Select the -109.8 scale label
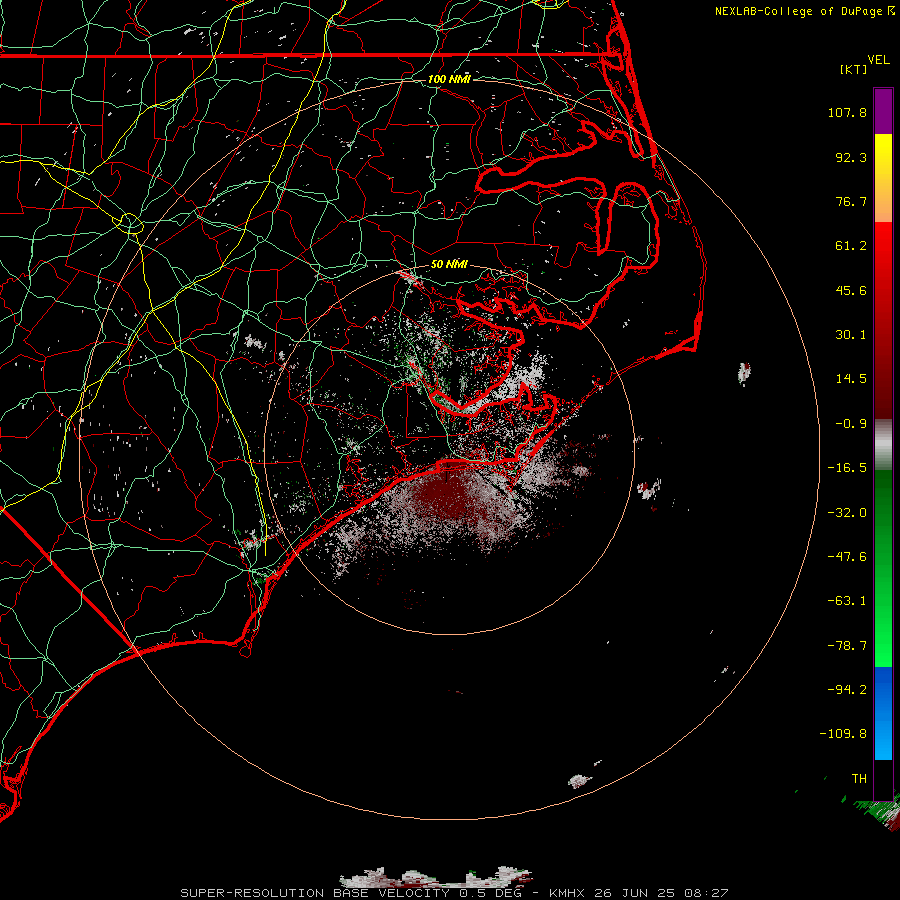This screenshot has height=900, width=900. click(x=844, y=734)
